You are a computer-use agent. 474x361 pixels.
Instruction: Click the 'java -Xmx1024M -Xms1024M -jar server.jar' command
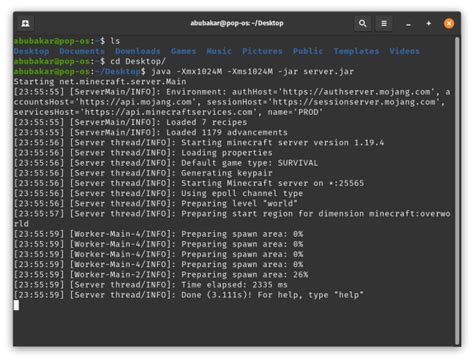(252, 71)
